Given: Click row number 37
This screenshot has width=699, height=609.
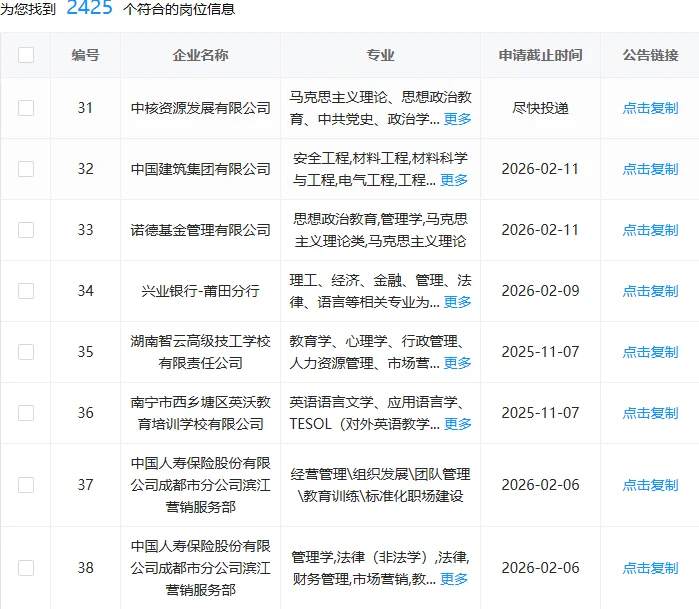Looking at the screenshot, I should pyautogui.click(x=85, y=485).
